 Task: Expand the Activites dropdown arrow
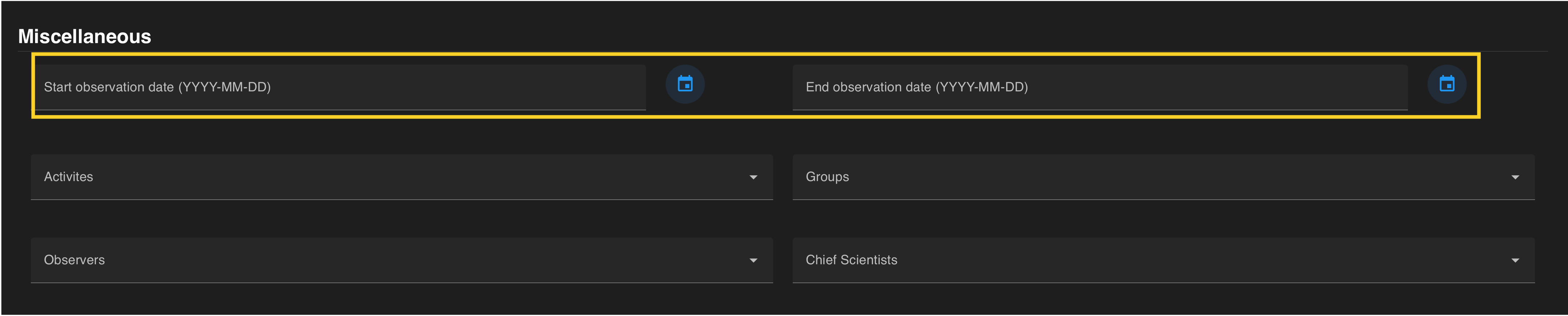point(753,177)
